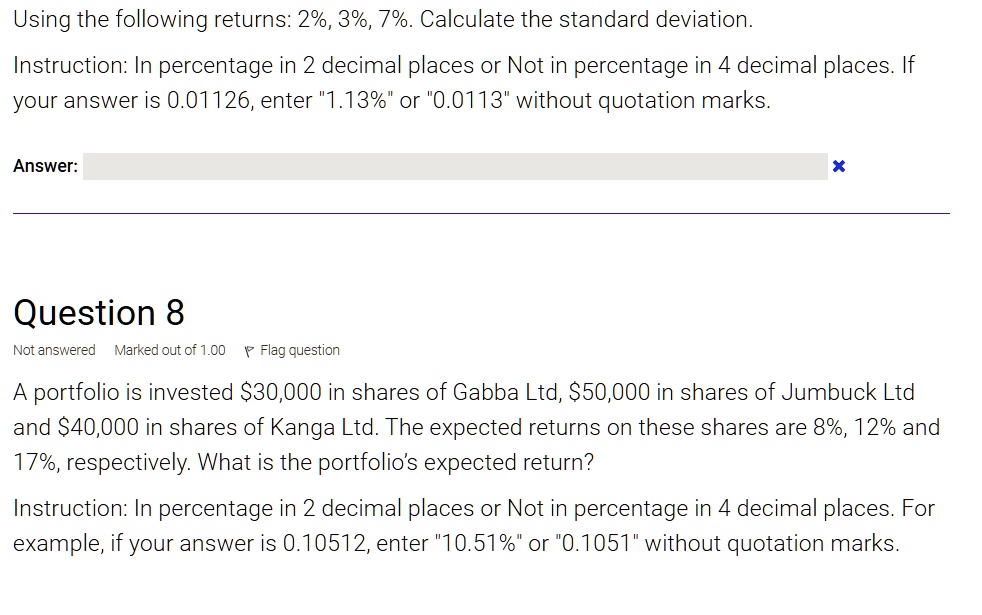This screenshot has height=615, width=982.
Task: Click the phrase Calculate the standard deviation
Action: click(586, 19)
